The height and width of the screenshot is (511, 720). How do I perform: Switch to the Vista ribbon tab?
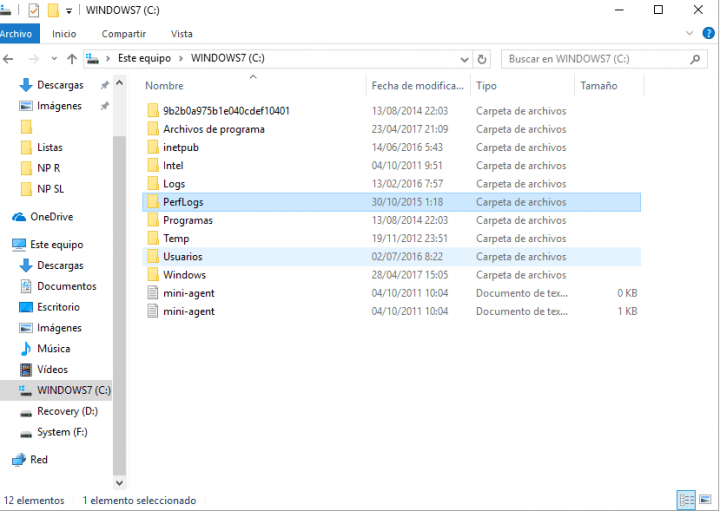pyautogui.click(x=182, y=34)
